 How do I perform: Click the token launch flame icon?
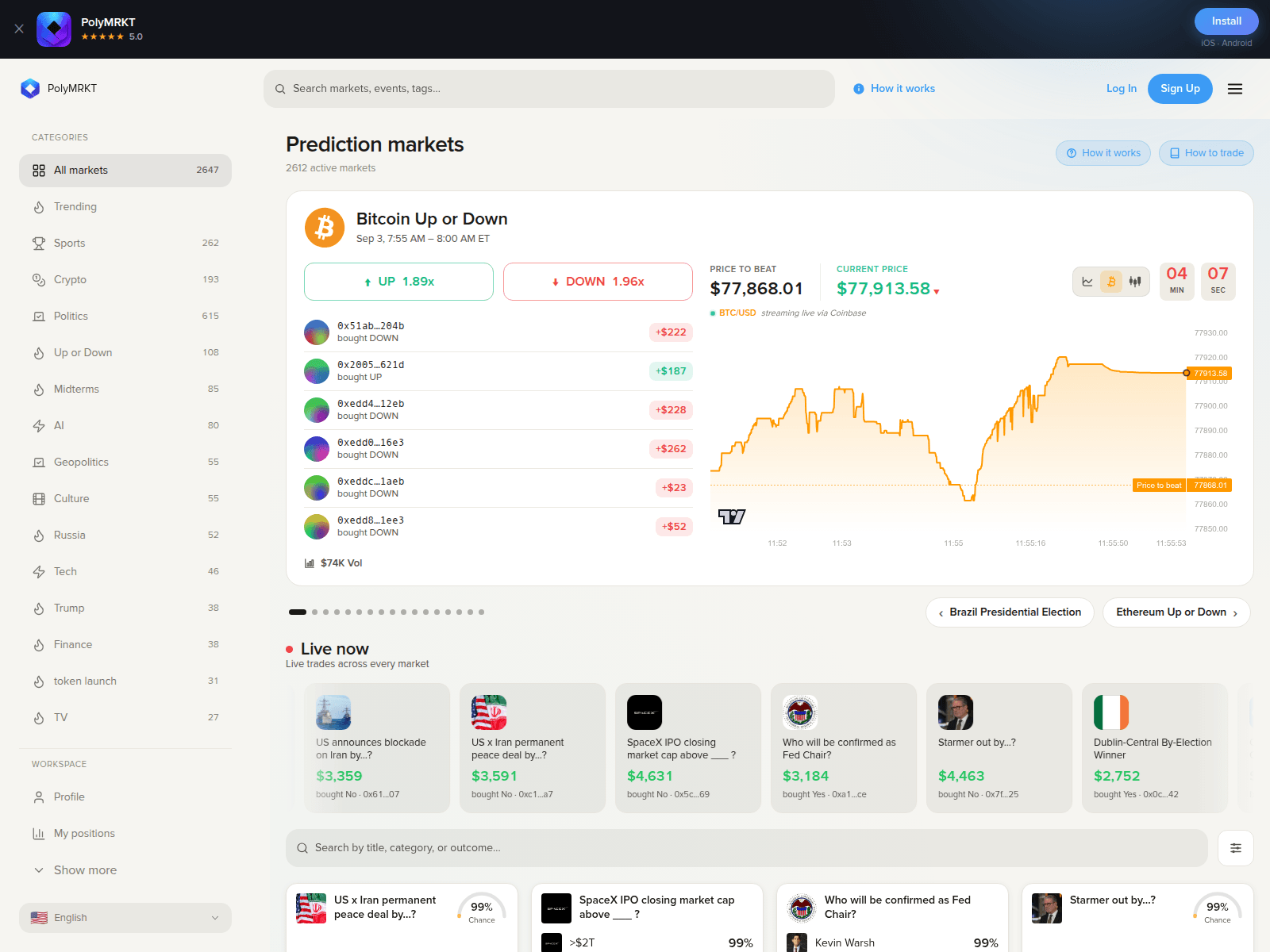click(39, 681)
